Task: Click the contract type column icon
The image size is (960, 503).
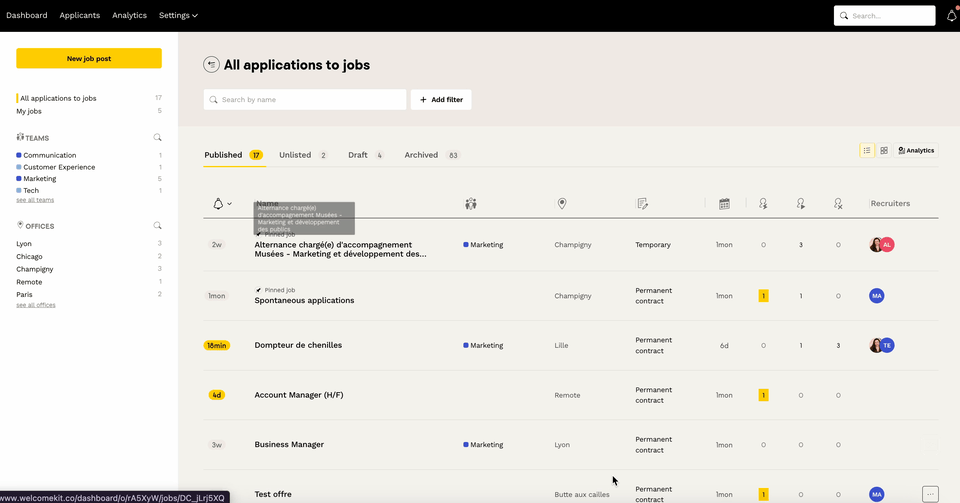Action: coord(643,204)
